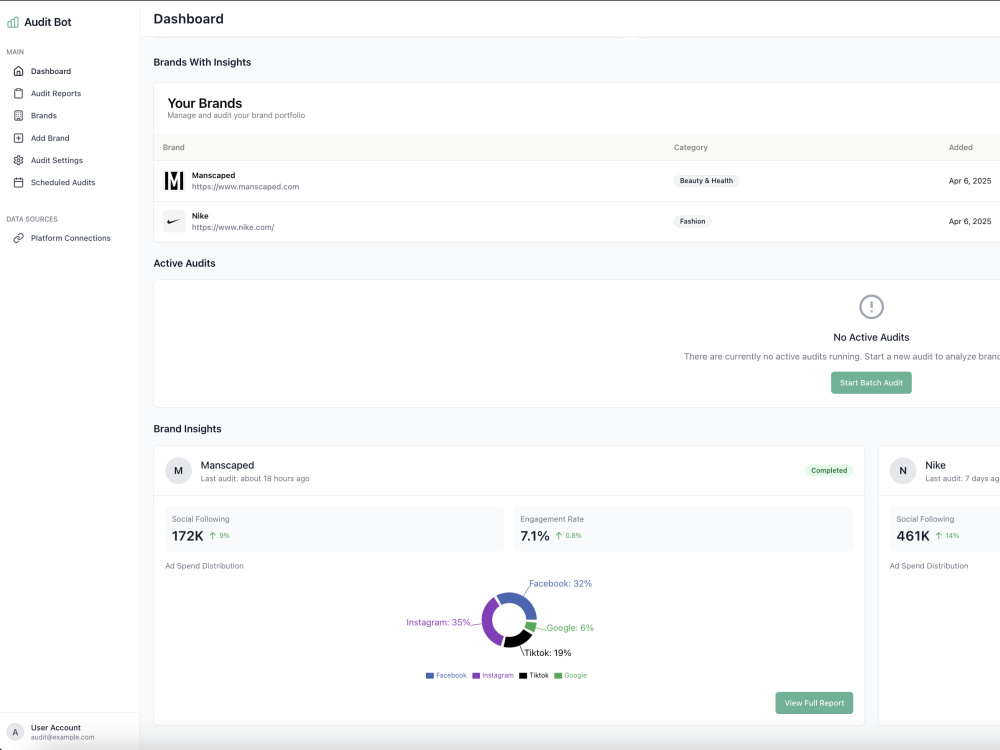Open Audit Reports in the sidebar
The width and height of the screenshot is (1000, 750).
[x=56, y=94]
